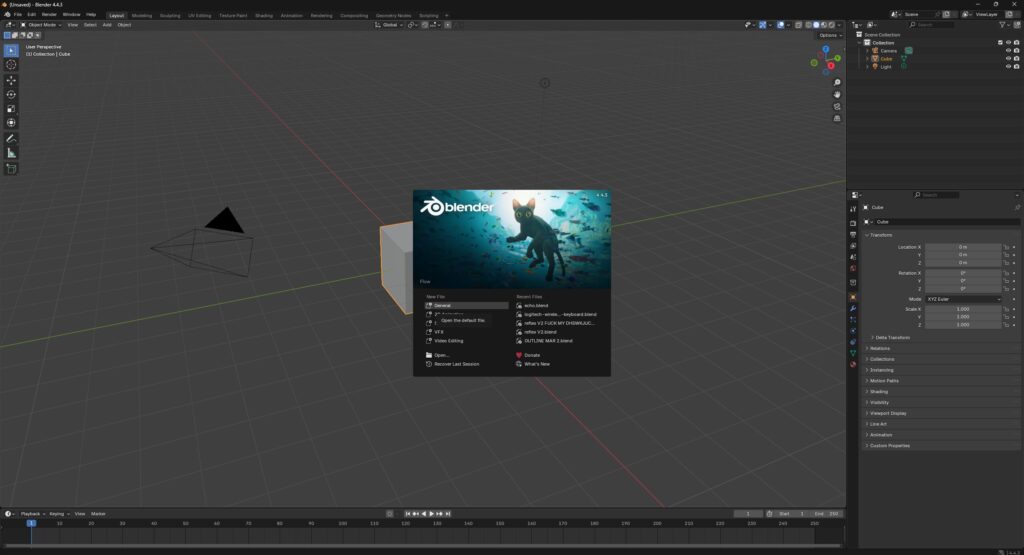Open the XYZ Euler rotation mode dropdown
Viewport: 1024px width, 555px height.
pos(963,299)
